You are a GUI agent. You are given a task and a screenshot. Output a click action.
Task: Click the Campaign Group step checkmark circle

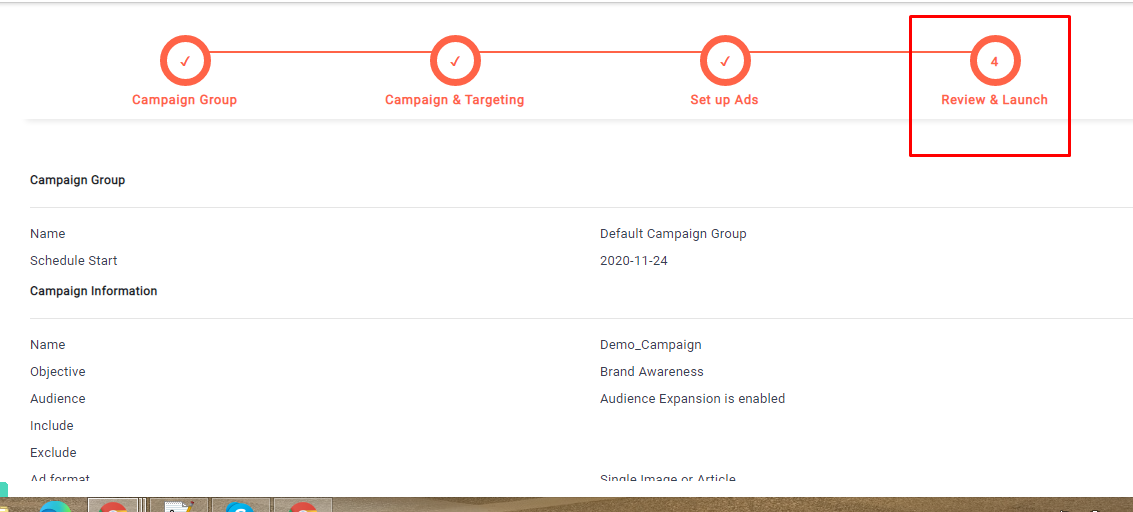click(x=185, y=61)
